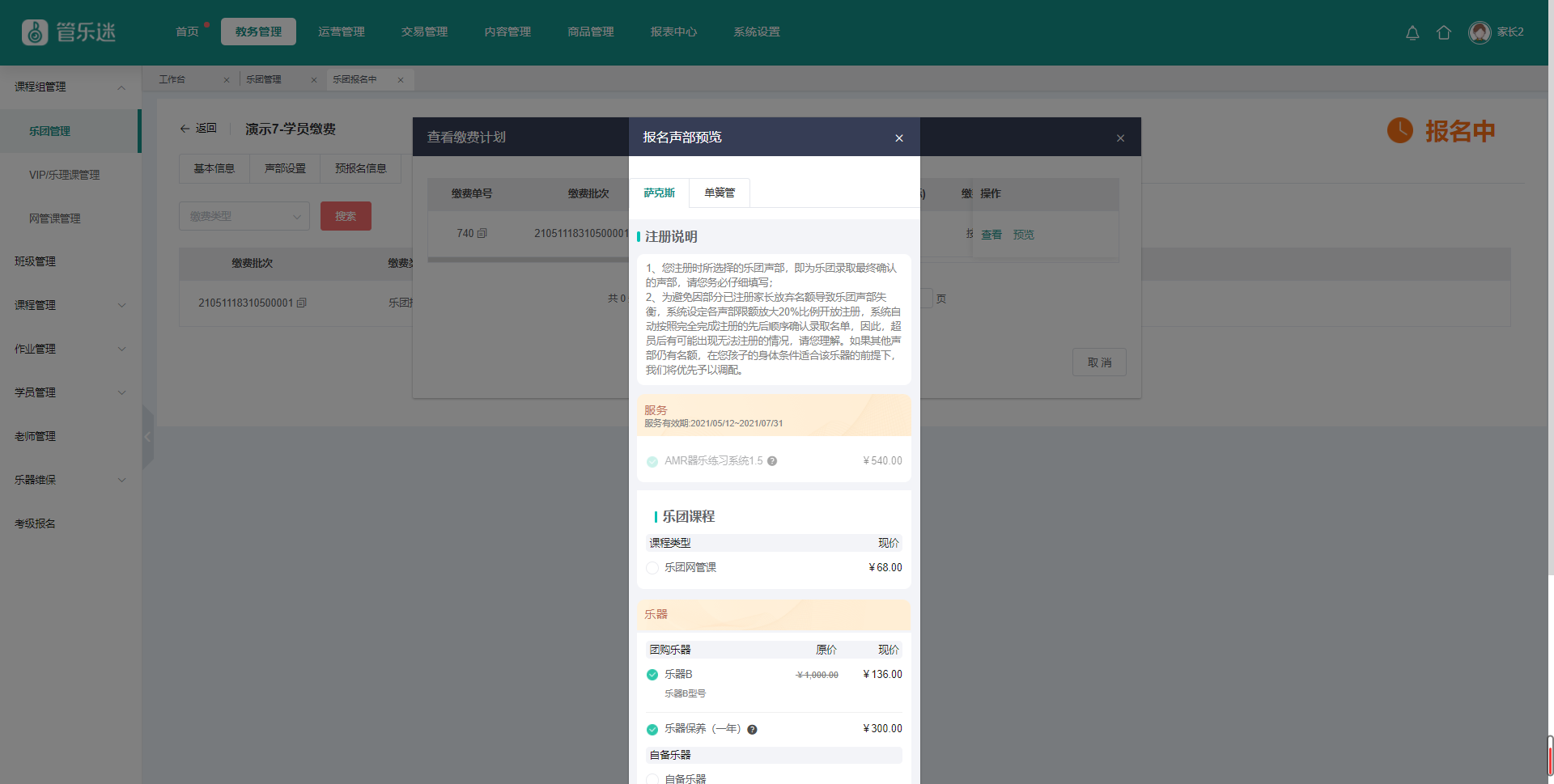Click the user avatar icon

pos(1480,32)
